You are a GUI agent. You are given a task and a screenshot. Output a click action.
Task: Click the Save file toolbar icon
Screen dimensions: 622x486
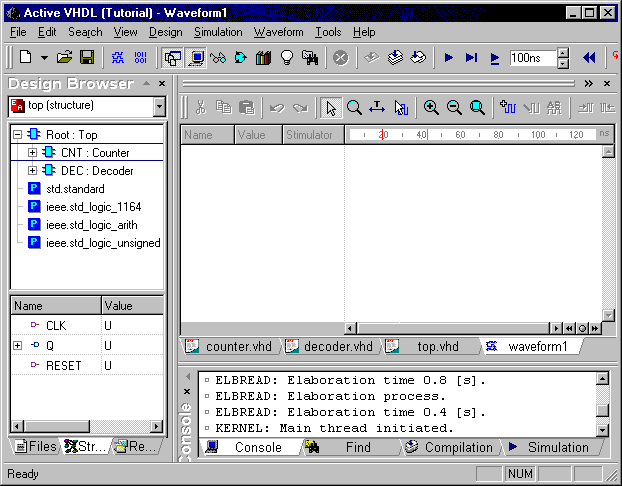click(87, 58)
